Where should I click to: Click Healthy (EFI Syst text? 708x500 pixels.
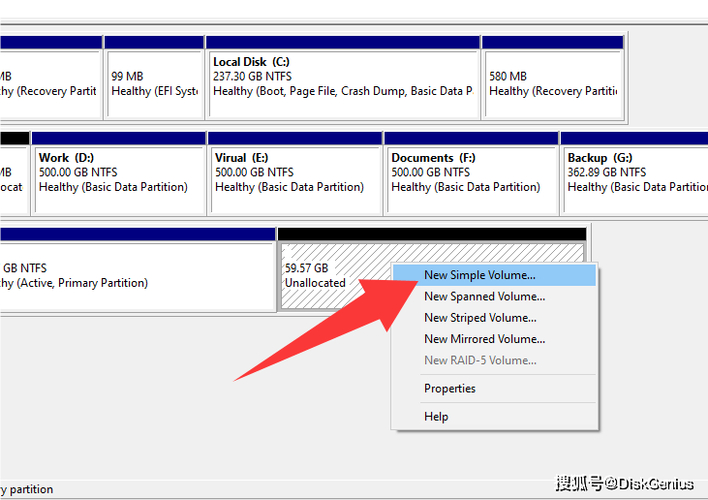click(154, 91)
